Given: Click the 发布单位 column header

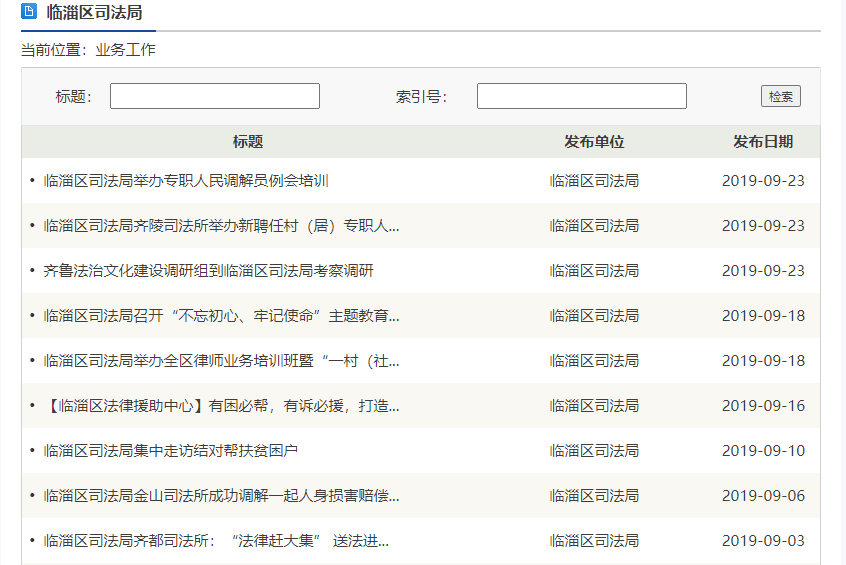Looking at the screenshot, I should tap(594, 142).
